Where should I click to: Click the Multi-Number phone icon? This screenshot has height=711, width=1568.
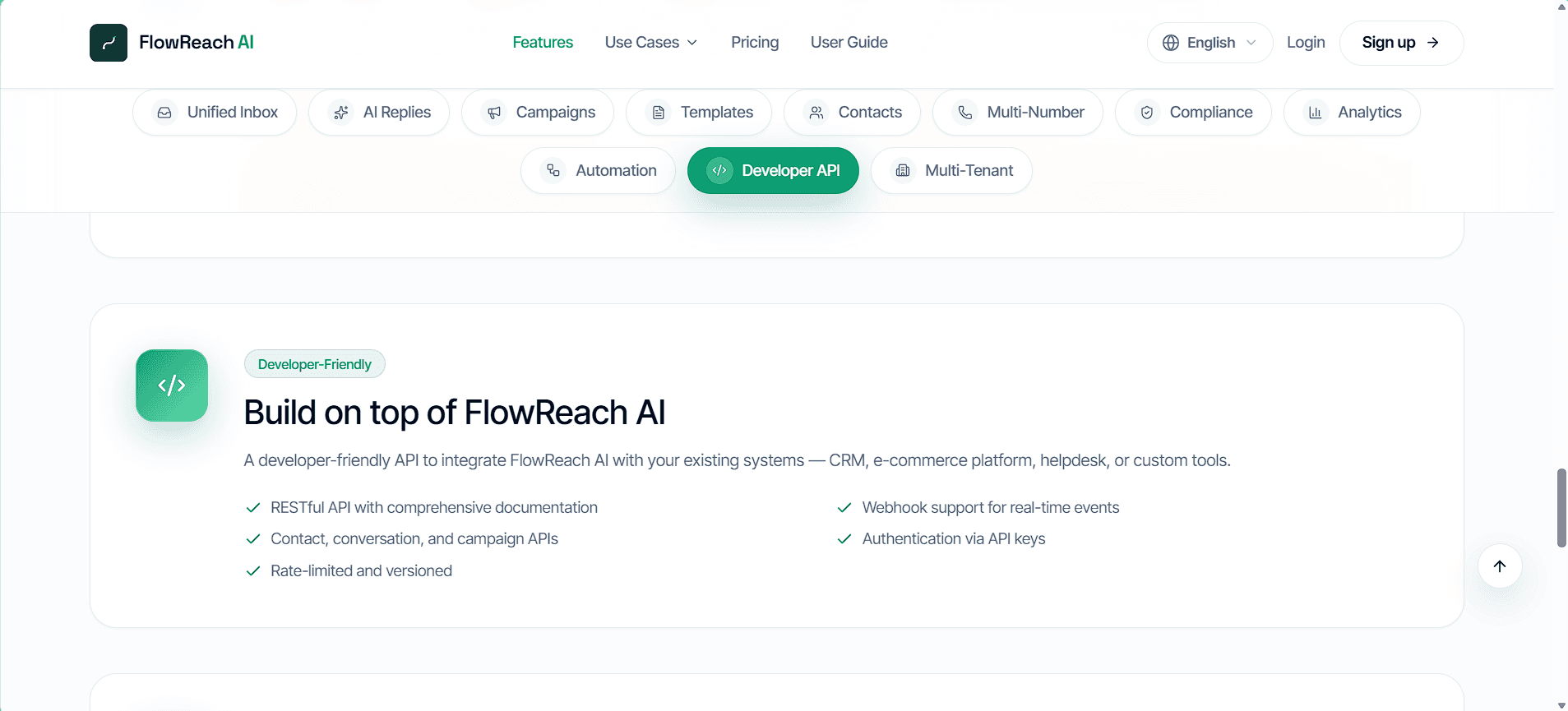tap(965, 113)
